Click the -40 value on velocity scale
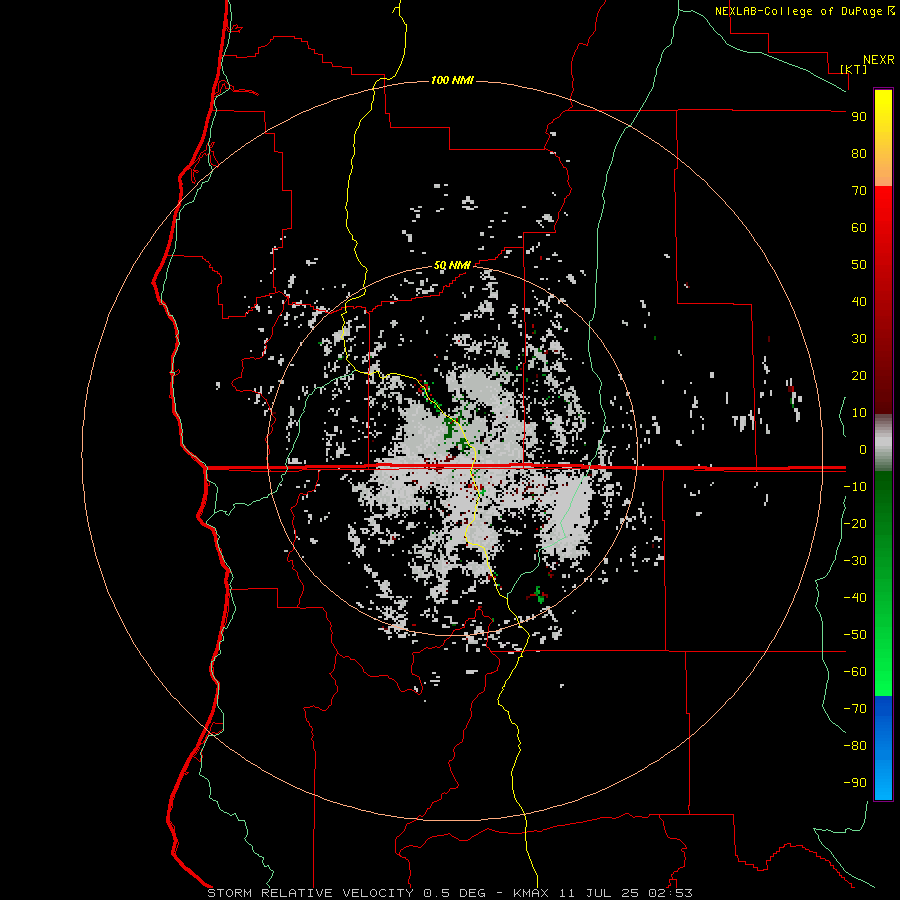This screenshot has height=900, width=900. [855, 598]
